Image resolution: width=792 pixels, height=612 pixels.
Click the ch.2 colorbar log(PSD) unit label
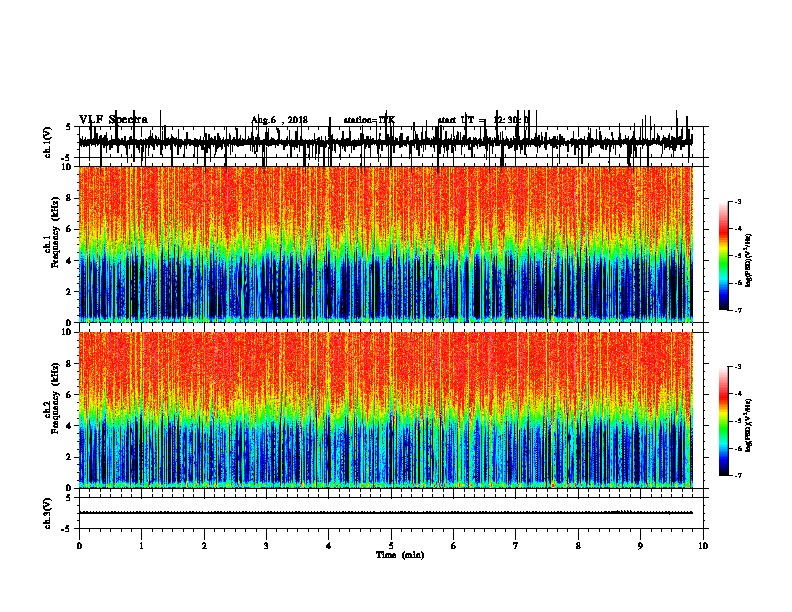[749, 425]
